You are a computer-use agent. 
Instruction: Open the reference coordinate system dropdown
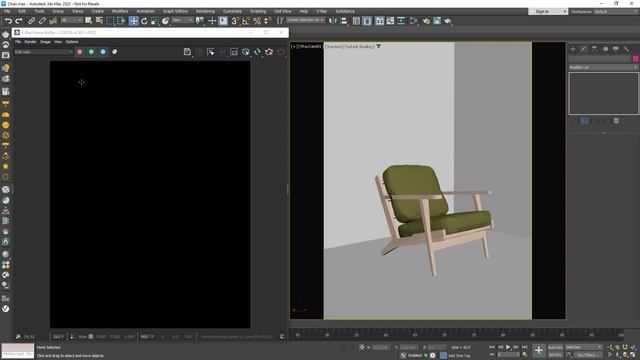click(x=182, y=20)
